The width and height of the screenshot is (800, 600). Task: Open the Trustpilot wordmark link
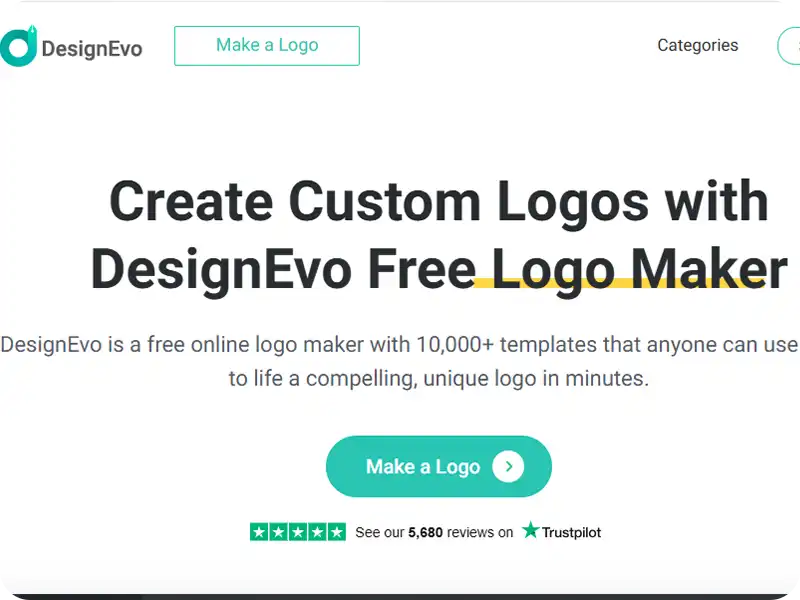click(x=571, y=533)
